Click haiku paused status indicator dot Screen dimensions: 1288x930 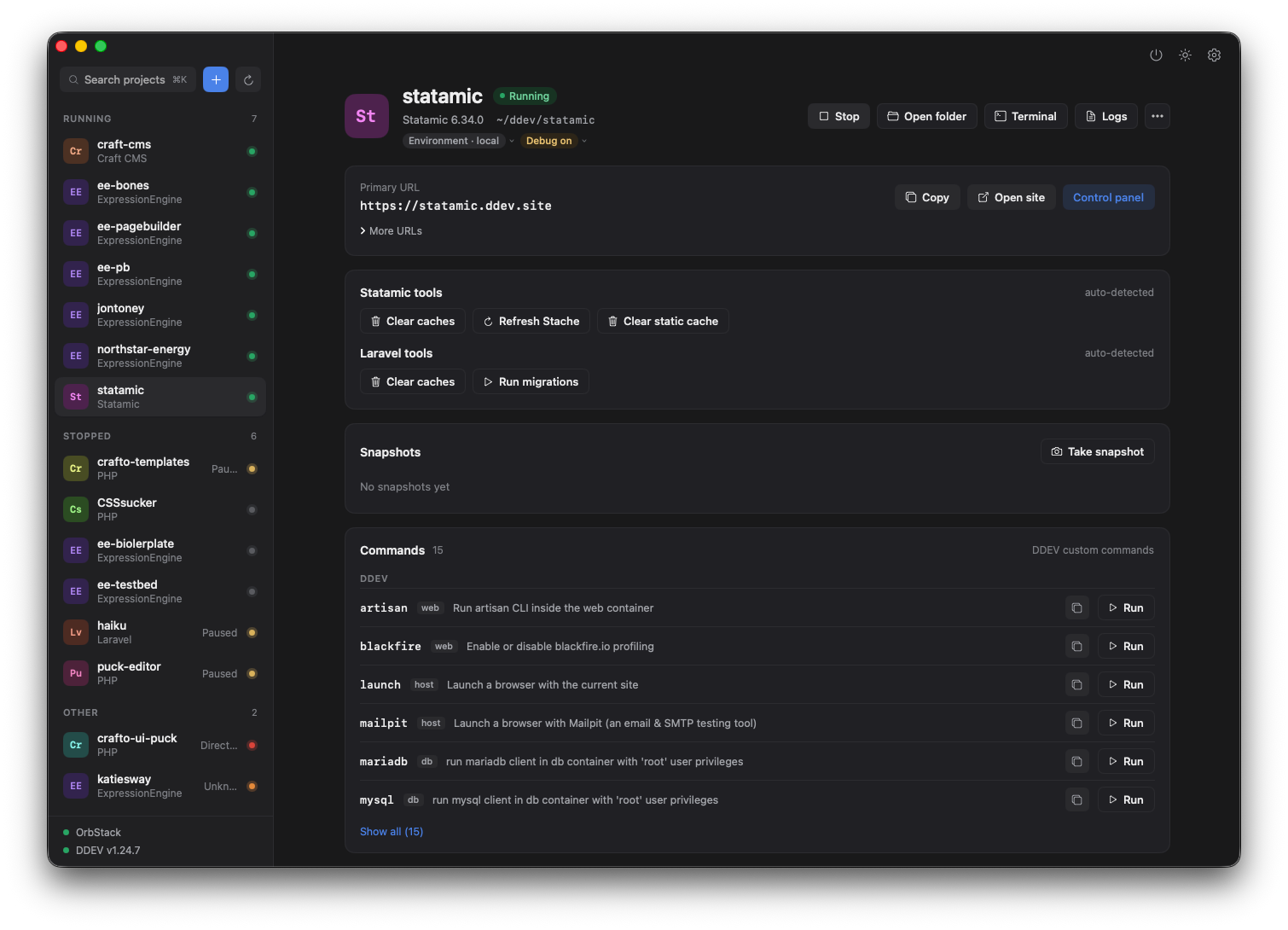(252, 632)
